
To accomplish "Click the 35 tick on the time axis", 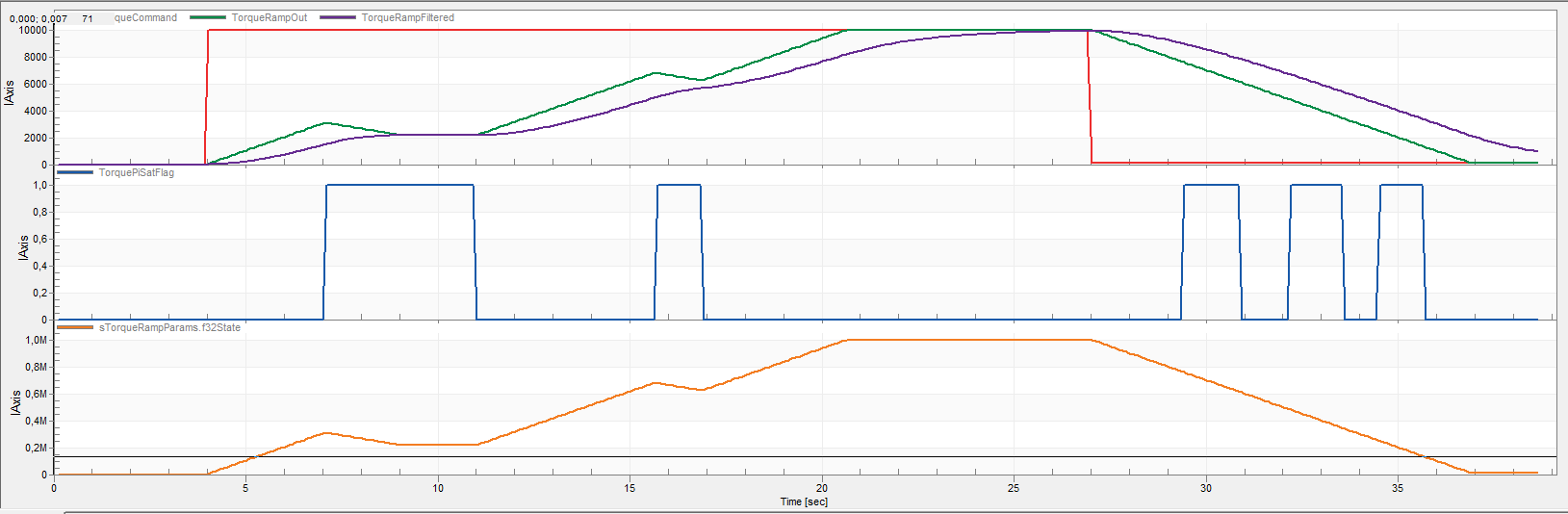I will [x=1398, y=489].
